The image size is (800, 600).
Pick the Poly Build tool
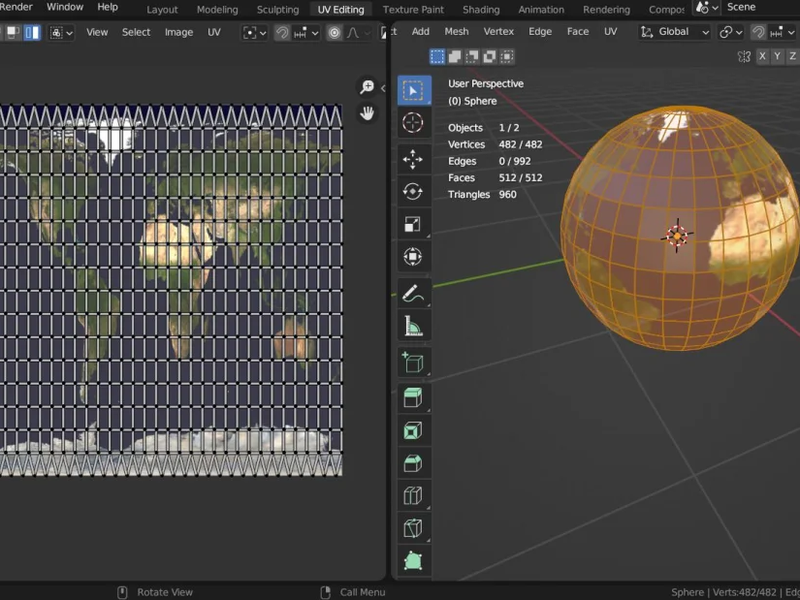pos(413,561)
